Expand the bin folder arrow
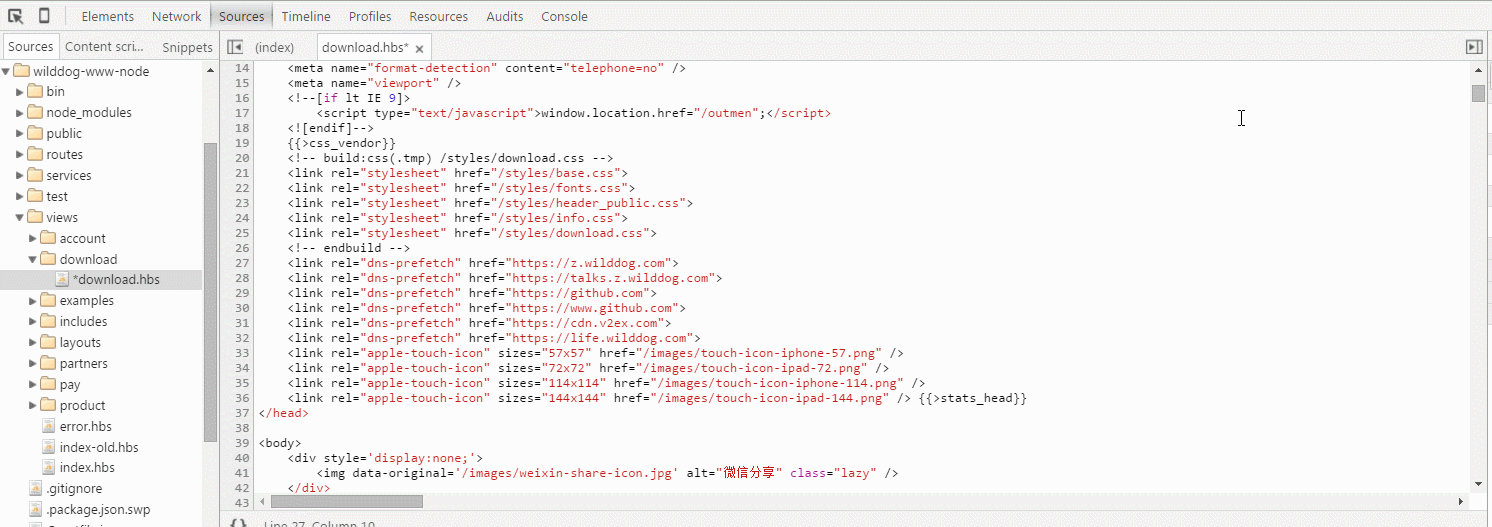Screen dimensions: 1492x527 click(x=20, y=92)
